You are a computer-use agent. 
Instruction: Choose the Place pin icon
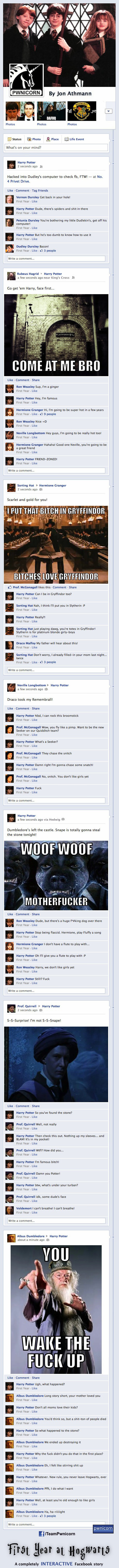[x=49, y=139]
